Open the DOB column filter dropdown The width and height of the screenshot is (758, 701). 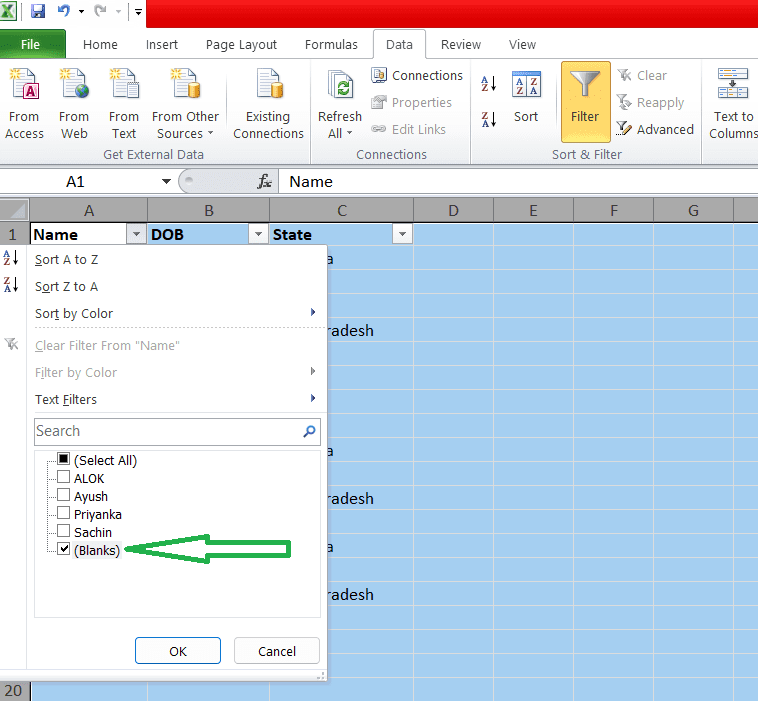coord(259,234)
